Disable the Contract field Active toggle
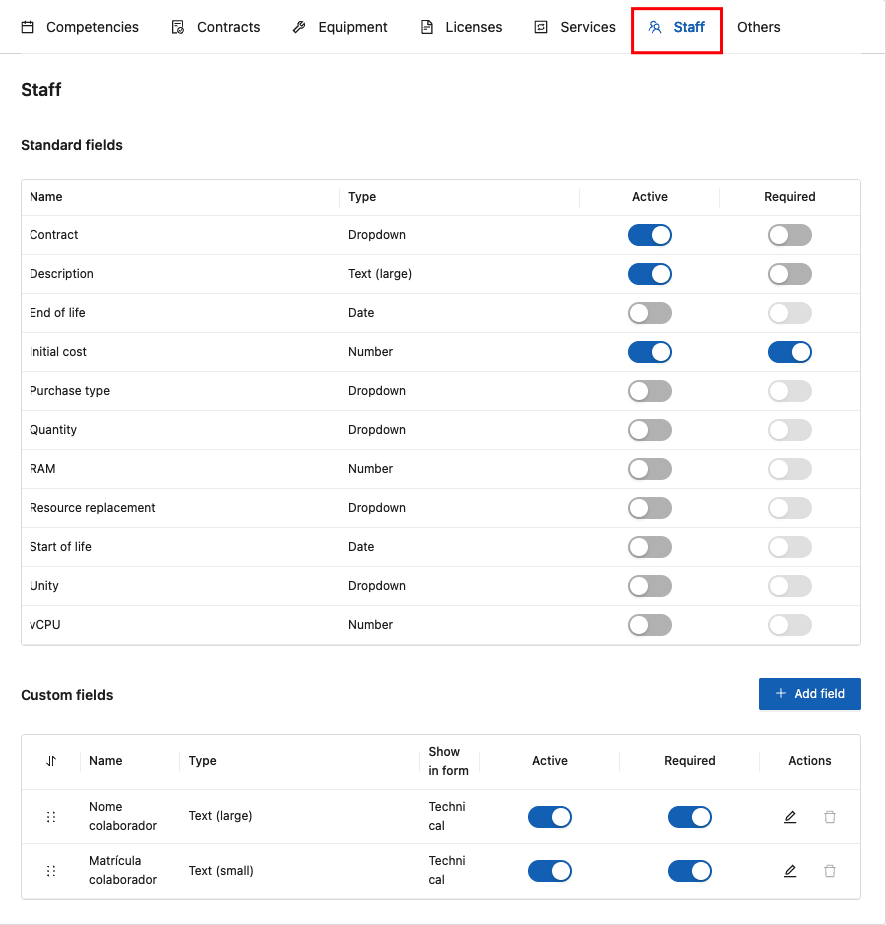886x925 pixels. 650,235
